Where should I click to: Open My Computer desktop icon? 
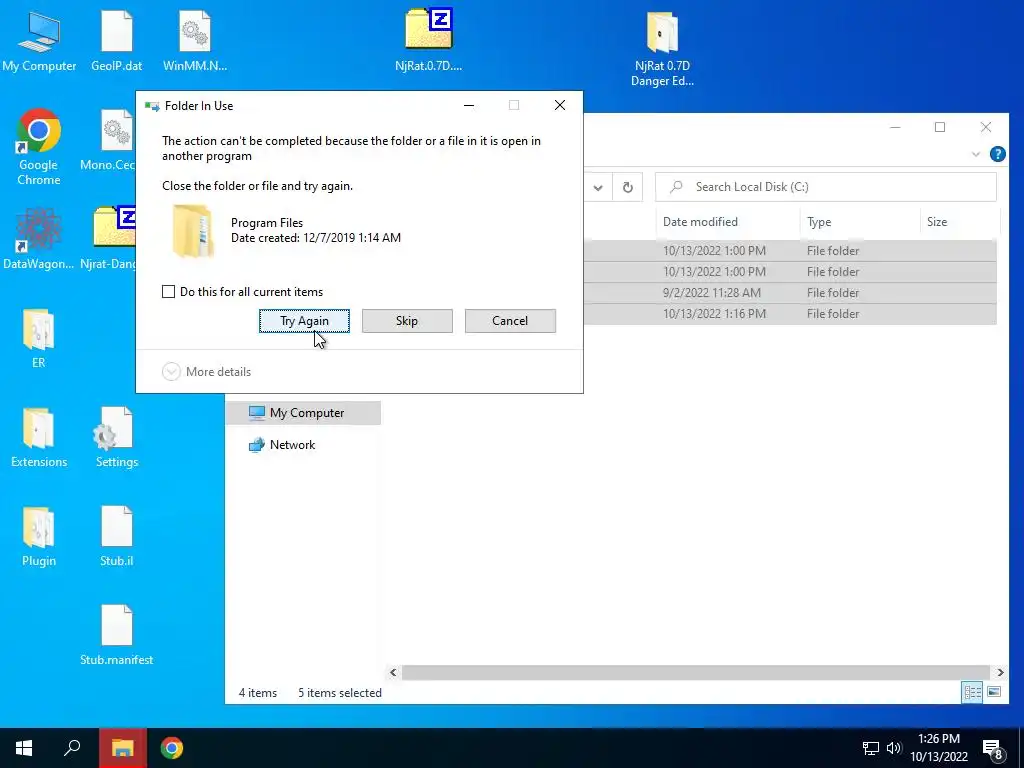[x=39, y=42]
